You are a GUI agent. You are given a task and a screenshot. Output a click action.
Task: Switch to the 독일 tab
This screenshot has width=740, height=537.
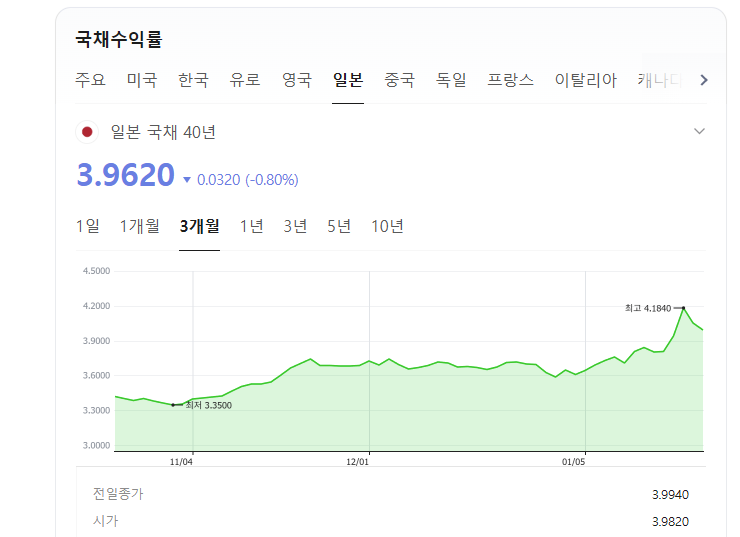(451, 80)
